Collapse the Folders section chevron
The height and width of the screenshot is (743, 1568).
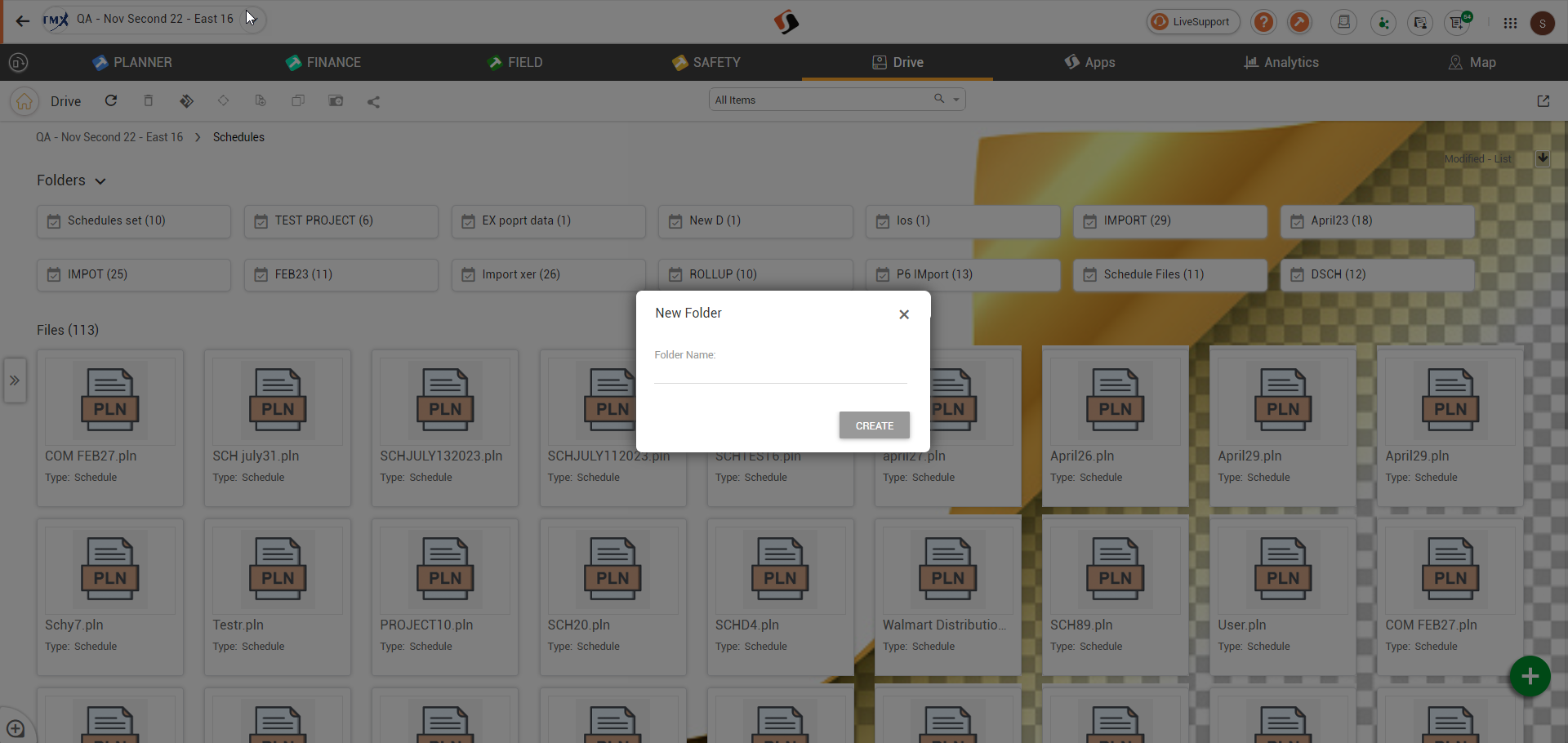(x=100, y=181)
